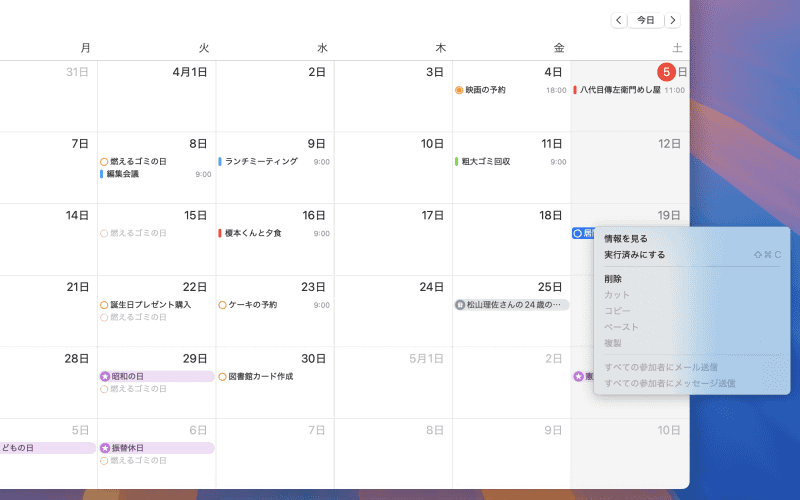Select the 17日 day cell
The image size is (800, 500).
393,239
